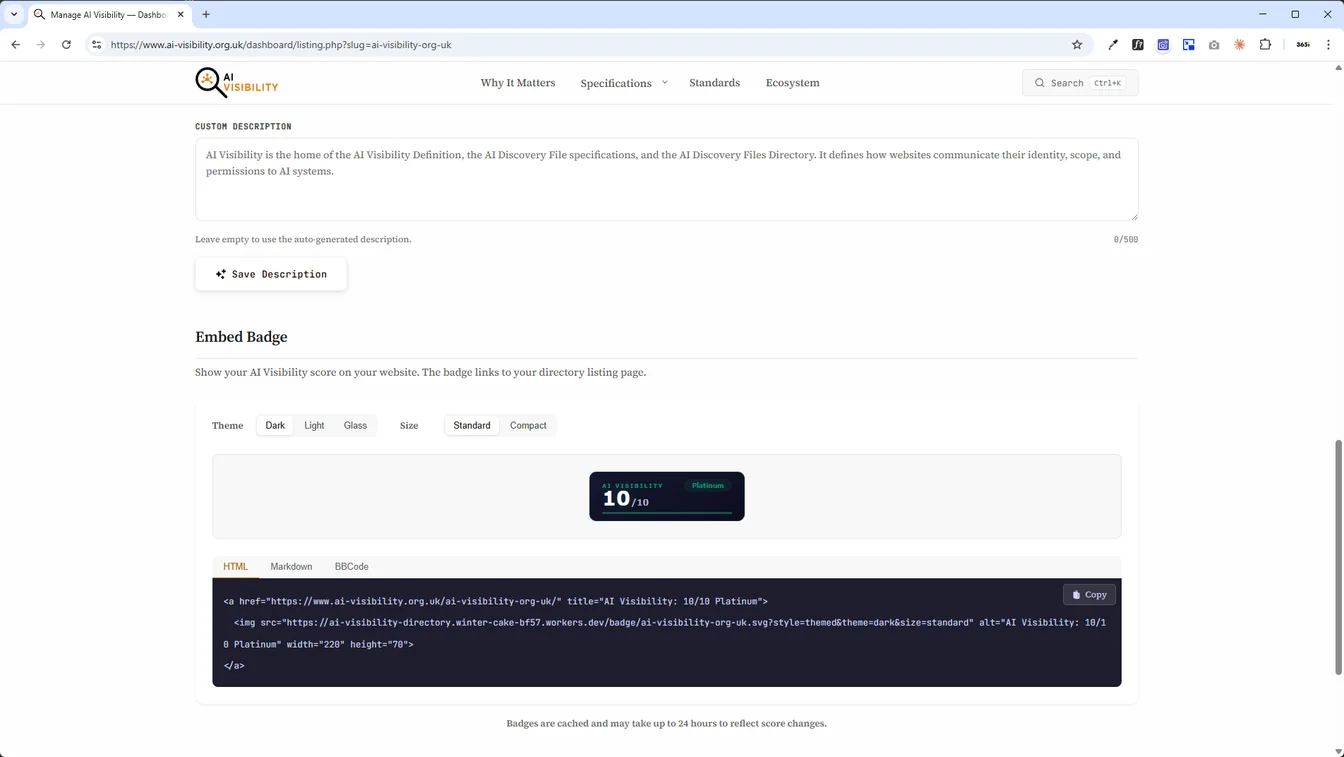
Task: Open the font identifier extension icon
Action: click(1138, 45)
